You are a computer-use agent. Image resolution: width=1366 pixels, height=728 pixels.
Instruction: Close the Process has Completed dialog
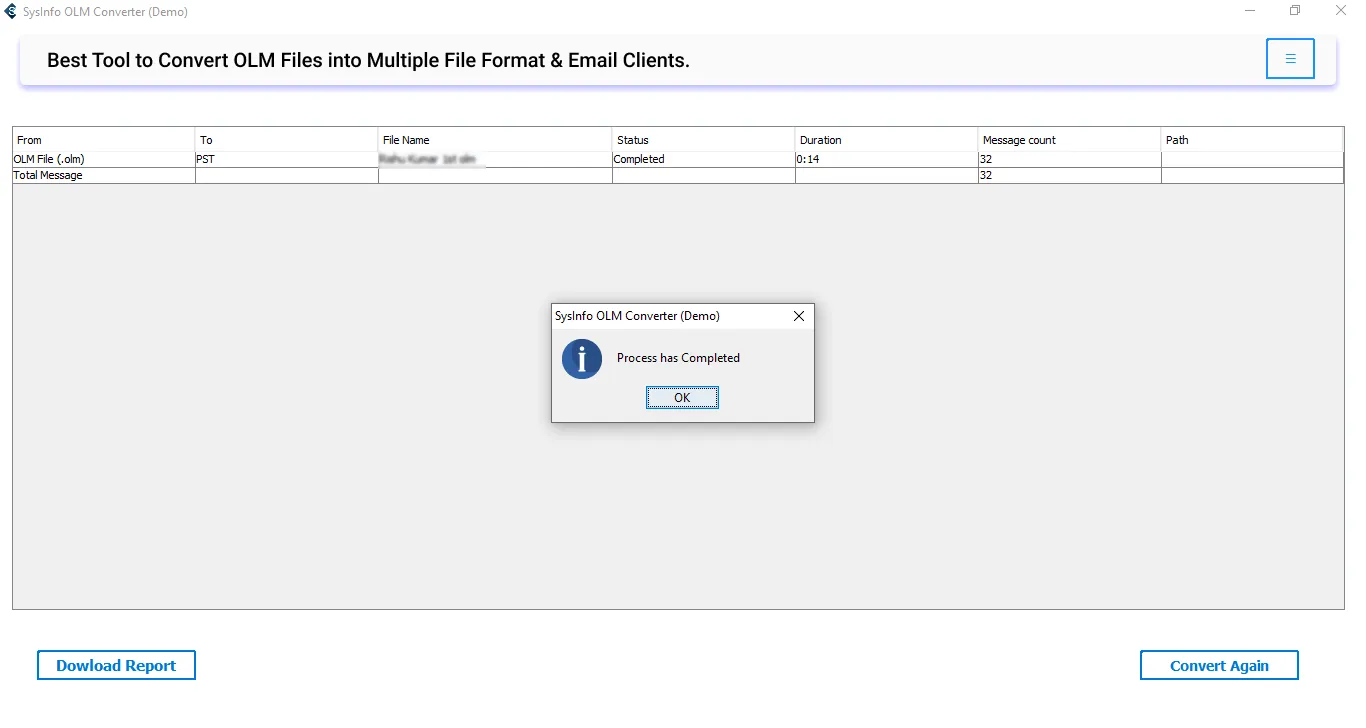coord(798,316)
